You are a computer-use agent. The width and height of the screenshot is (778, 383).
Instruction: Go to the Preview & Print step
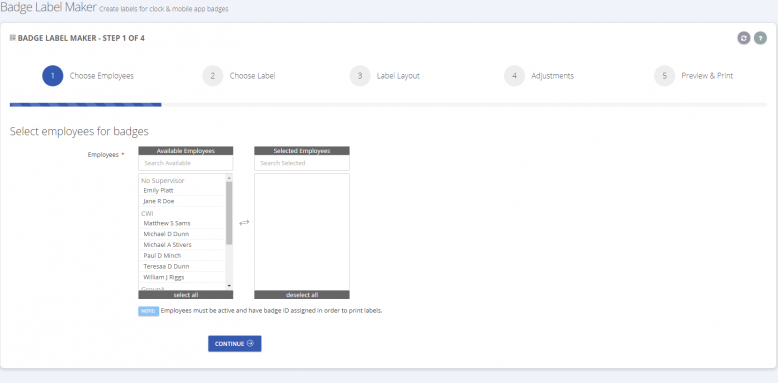pyautogui.click(x=707, y=76)
